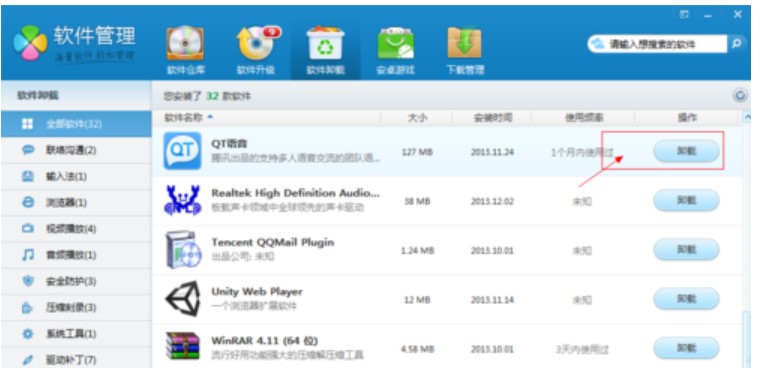Select 全部软件(32) category
Image resolution: width=760 pixels, height=368 pixels.
point(76,124)
